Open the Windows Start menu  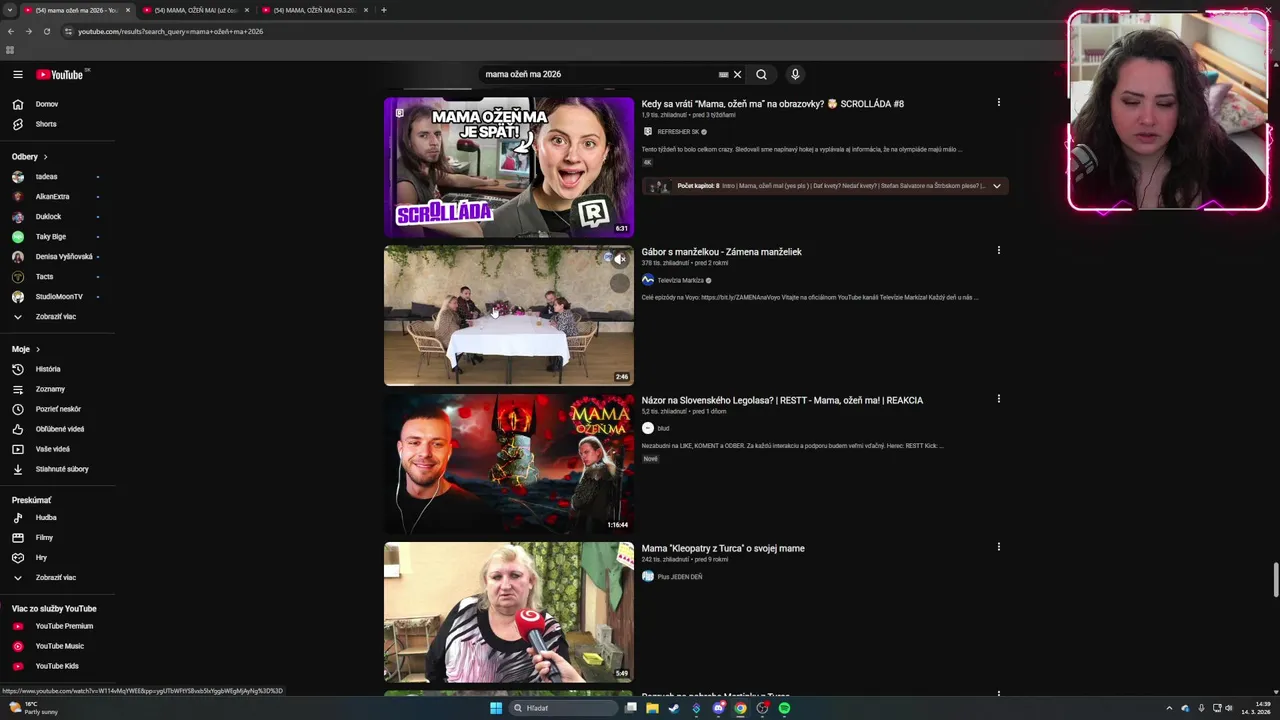pos(496,708)
